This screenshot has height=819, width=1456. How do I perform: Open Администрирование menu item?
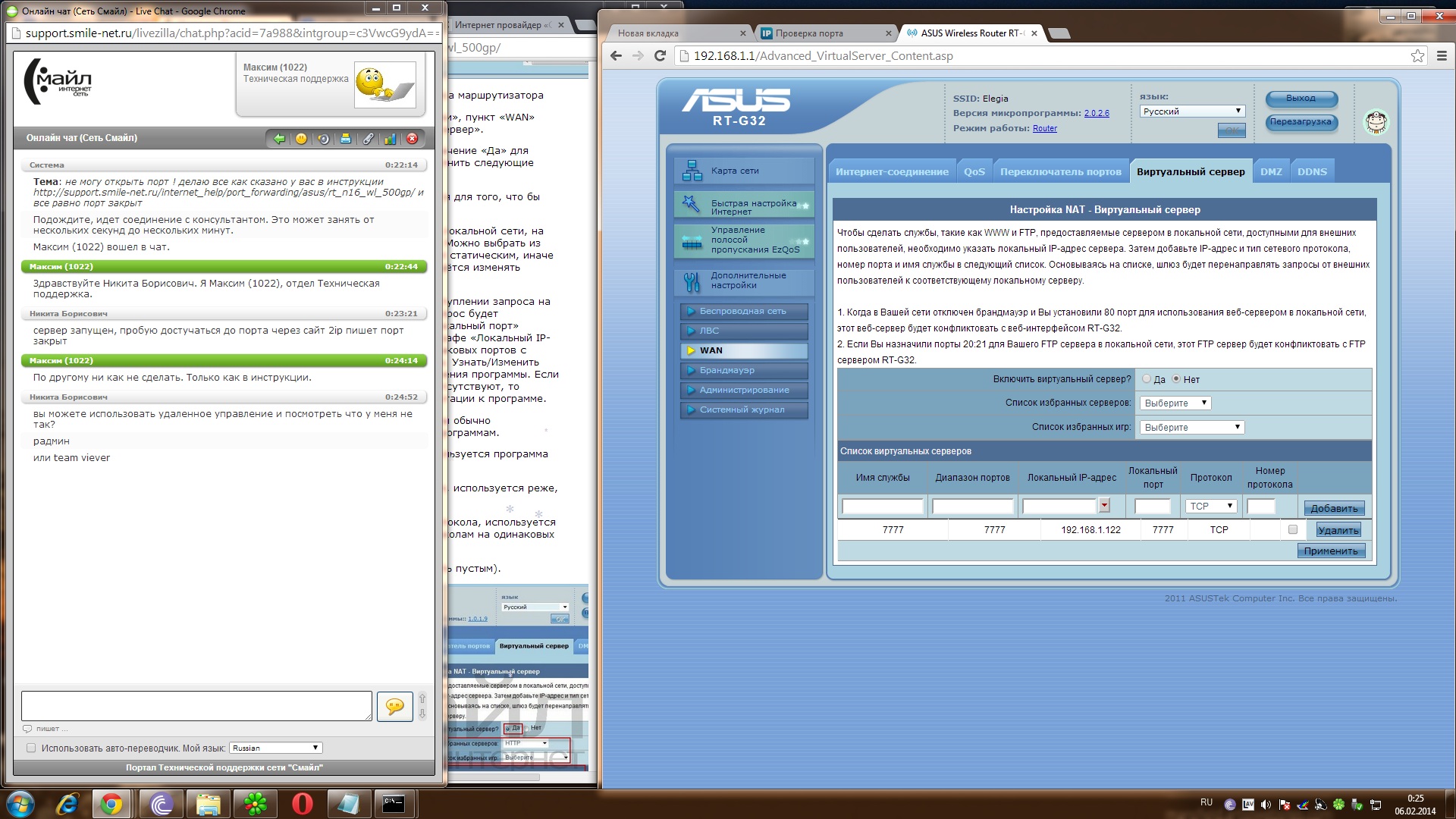coord(744,391)
